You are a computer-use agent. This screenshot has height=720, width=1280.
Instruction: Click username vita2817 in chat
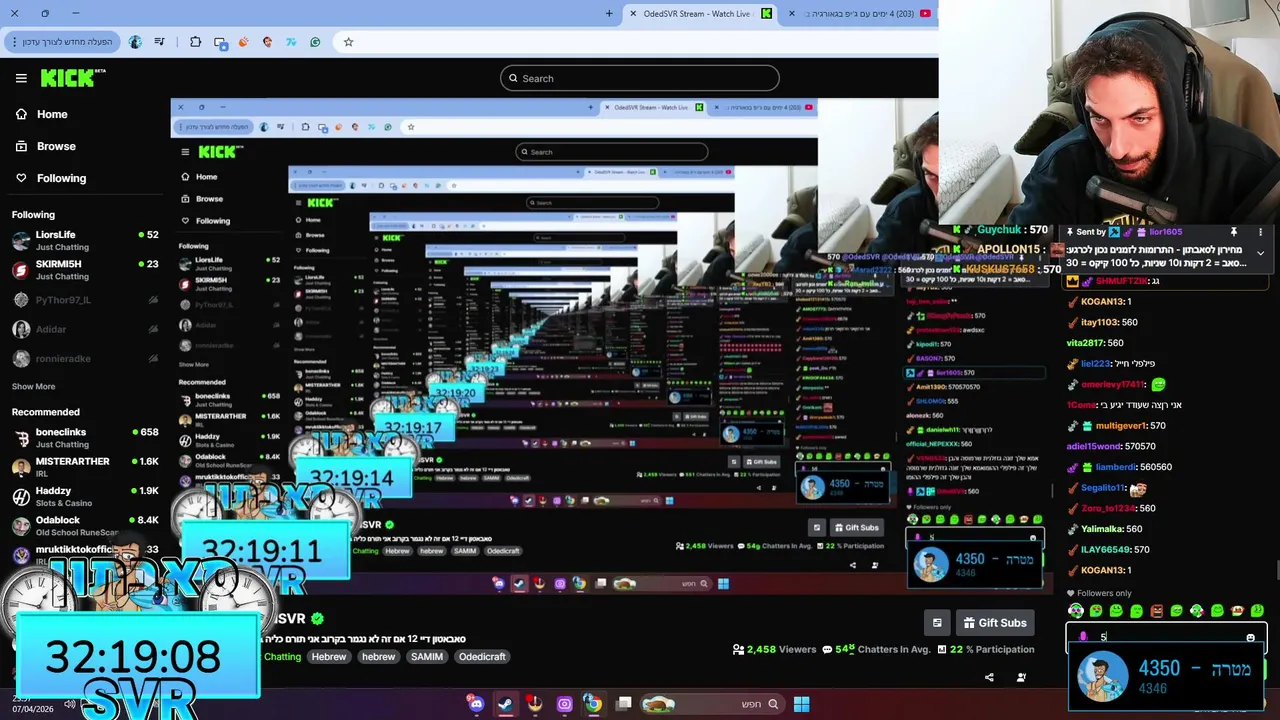tap(1084, 343)
